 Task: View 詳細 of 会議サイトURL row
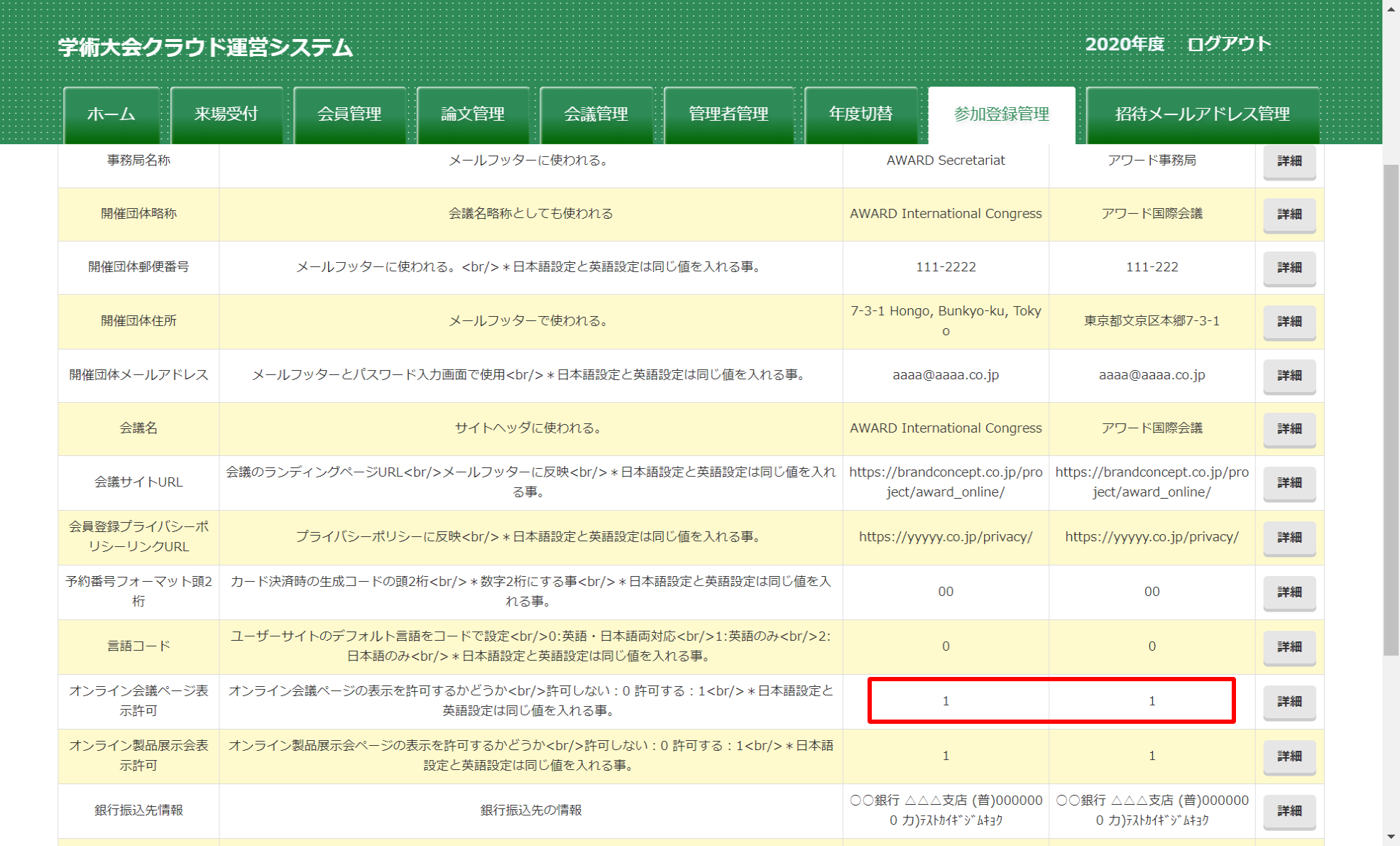pyautogui.click(x=1289, y=483)
